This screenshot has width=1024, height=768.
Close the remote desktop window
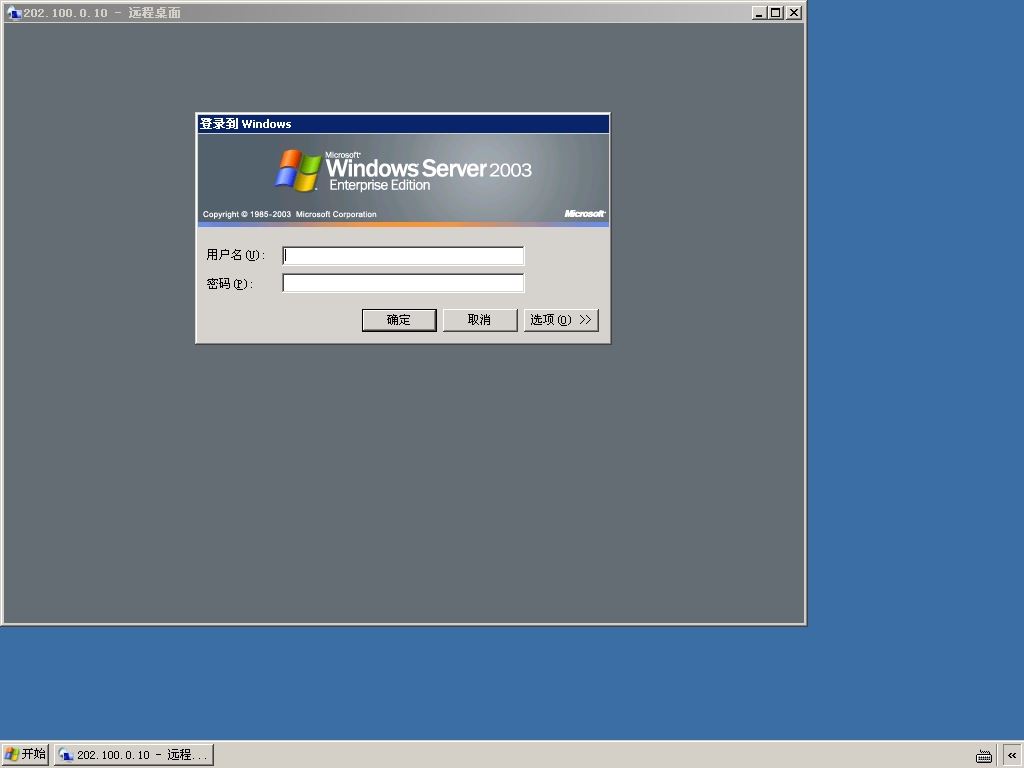(793, 12)
